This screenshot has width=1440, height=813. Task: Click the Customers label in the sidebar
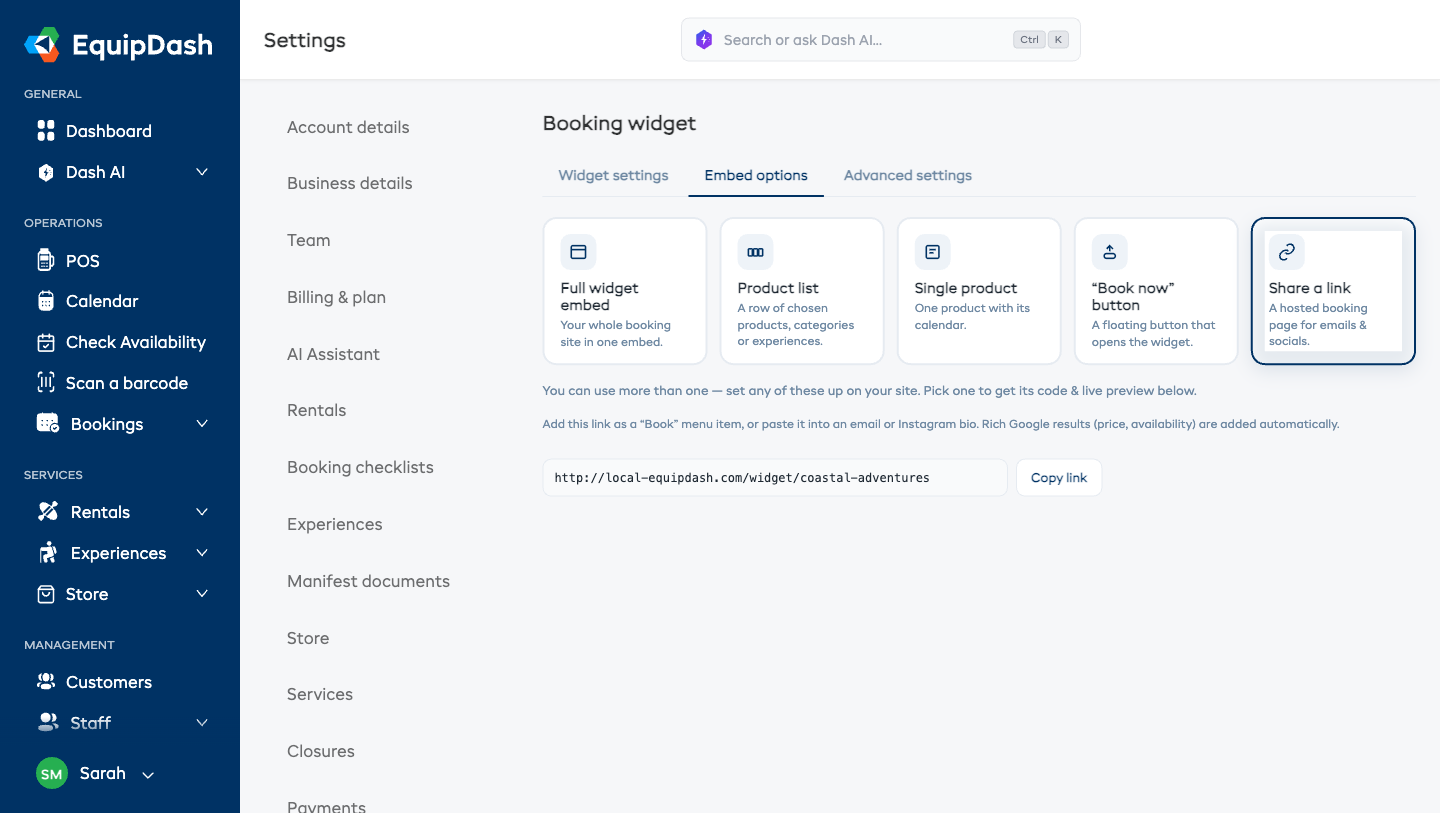pyautogui.click(x=109, y=682)
